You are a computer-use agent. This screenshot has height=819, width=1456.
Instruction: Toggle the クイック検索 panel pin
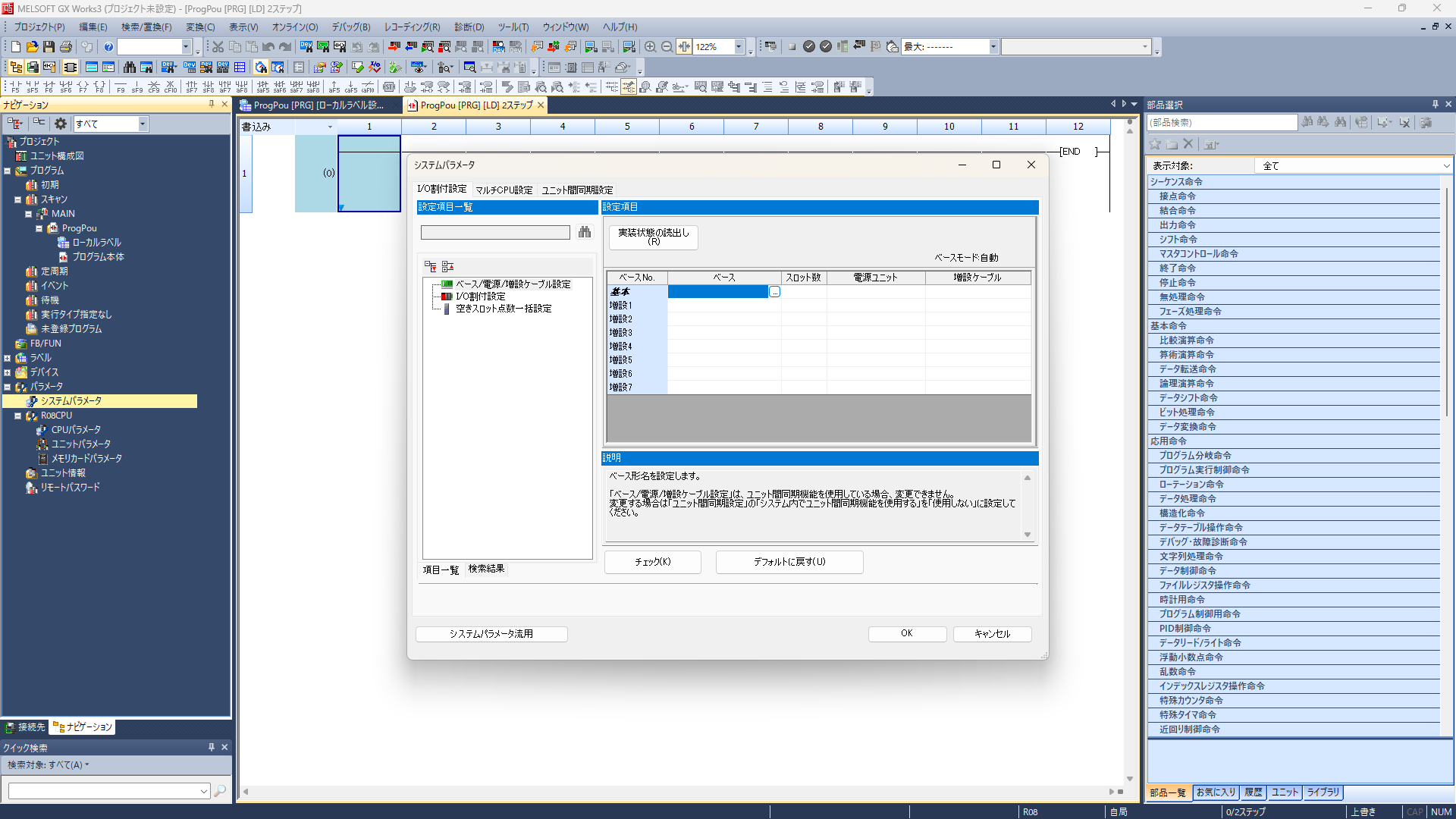tap(212, 748)
